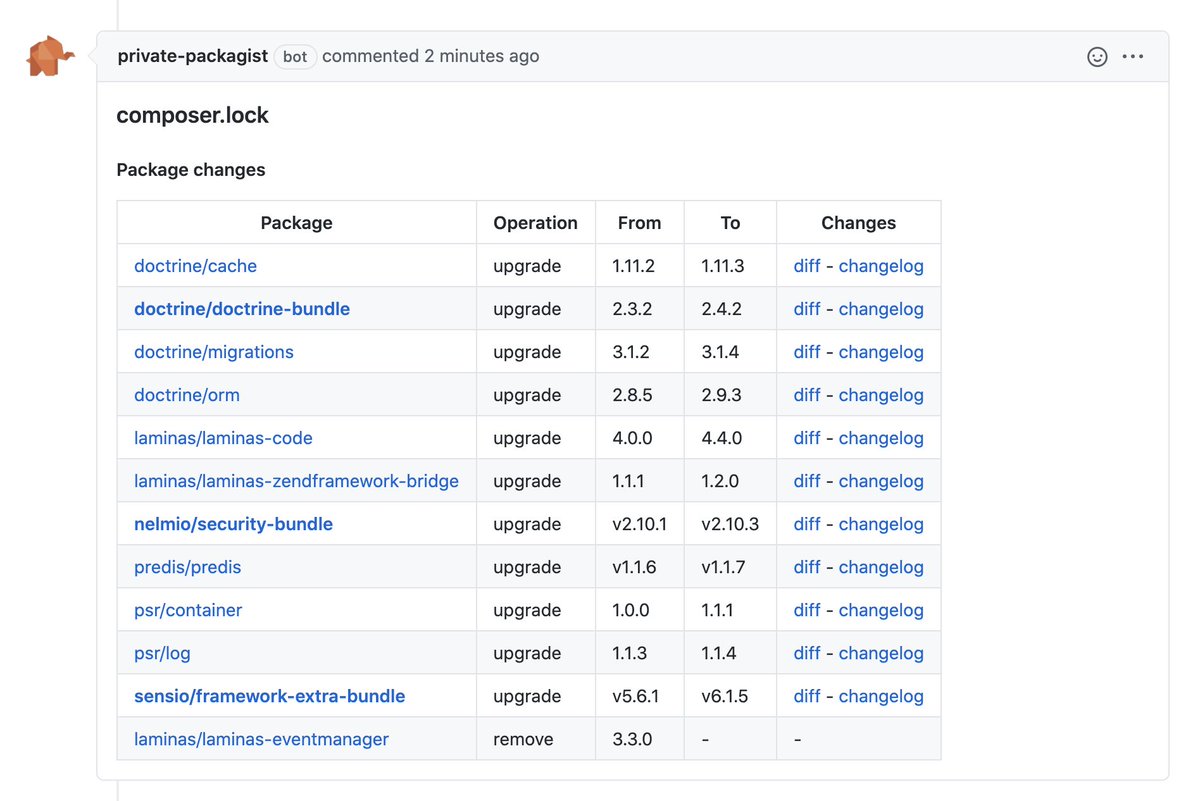View diff for doctrine/migrations

[x=807, y=352]
